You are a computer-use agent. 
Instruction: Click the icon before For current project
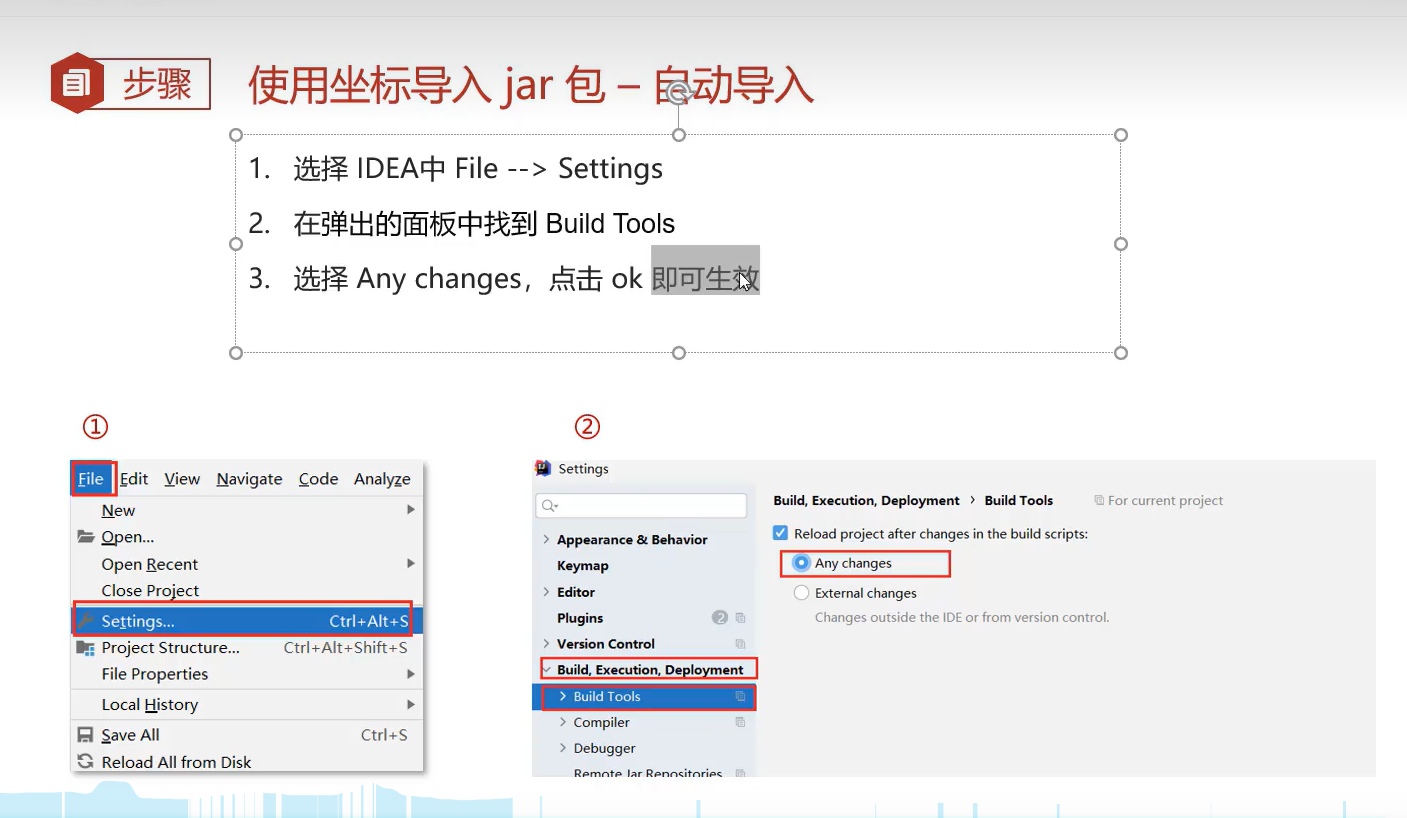click(1099, 500)
